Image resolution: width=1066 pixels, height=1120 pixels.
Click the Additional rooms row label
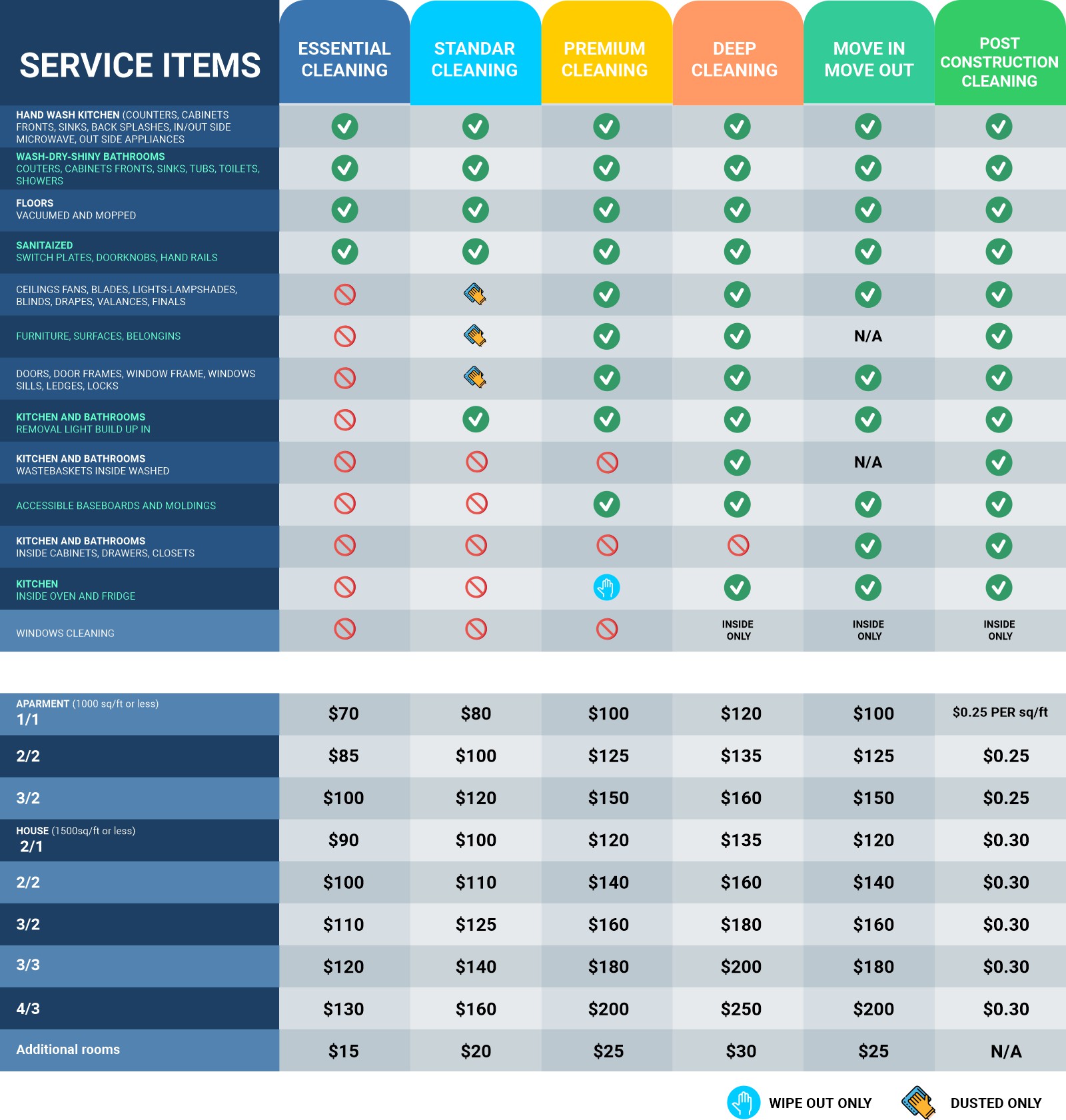tap(68, 1050)
